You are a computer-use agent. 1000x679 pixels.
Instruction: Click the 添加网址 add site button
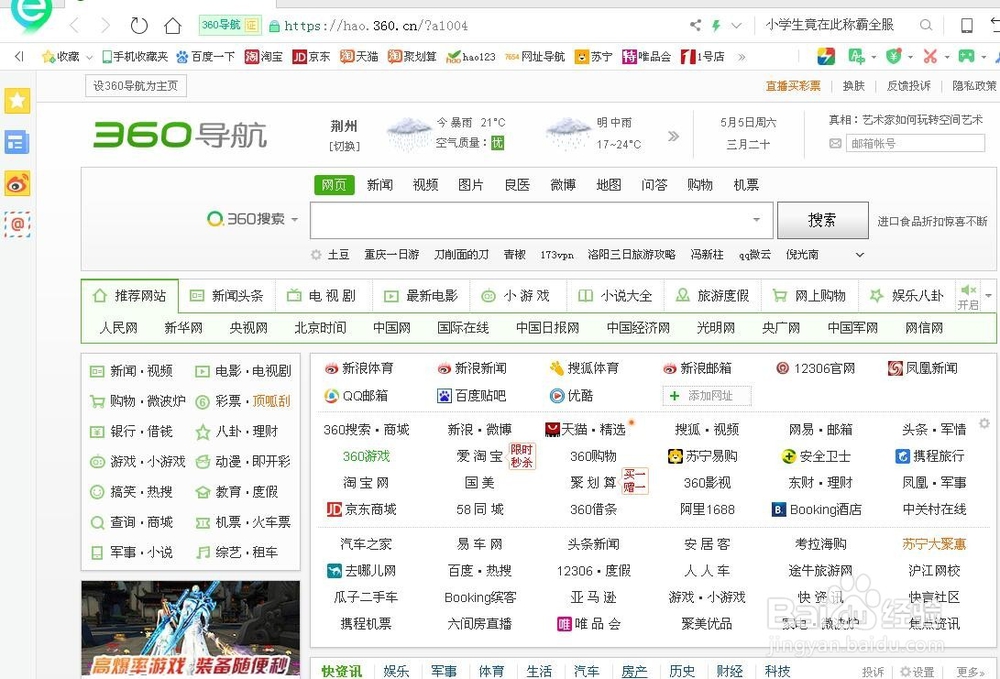coord(707,396)
